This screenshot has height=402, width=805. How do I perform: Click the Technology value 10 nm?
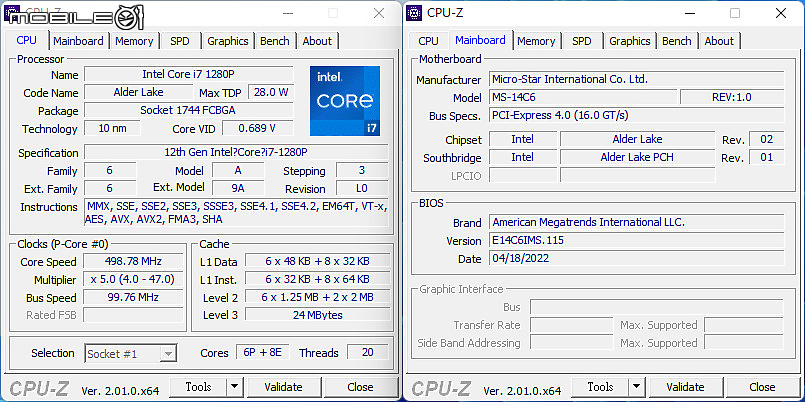112,128
